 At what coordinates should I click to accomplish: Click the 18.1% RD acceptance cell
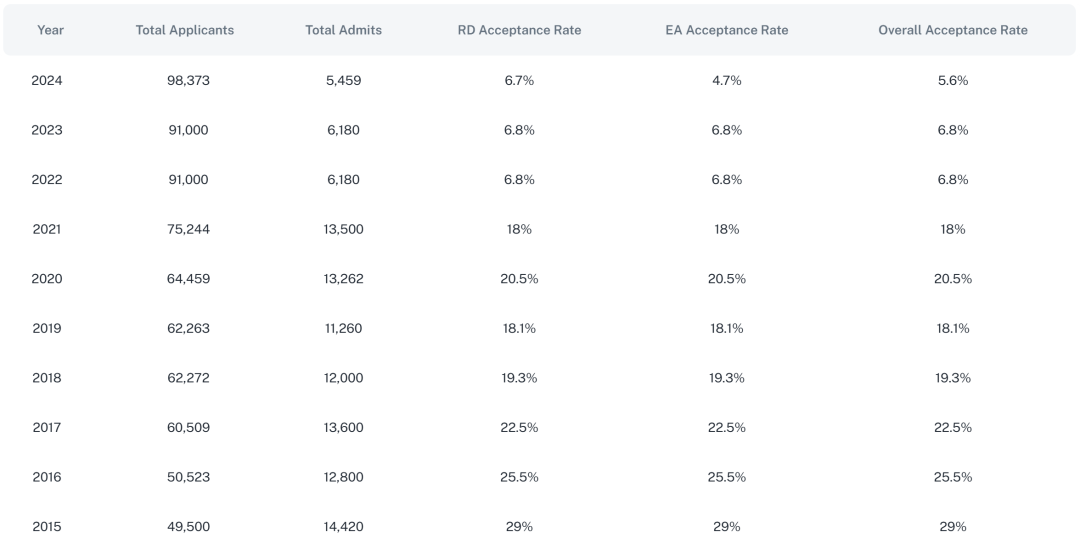tap(519, 328)
